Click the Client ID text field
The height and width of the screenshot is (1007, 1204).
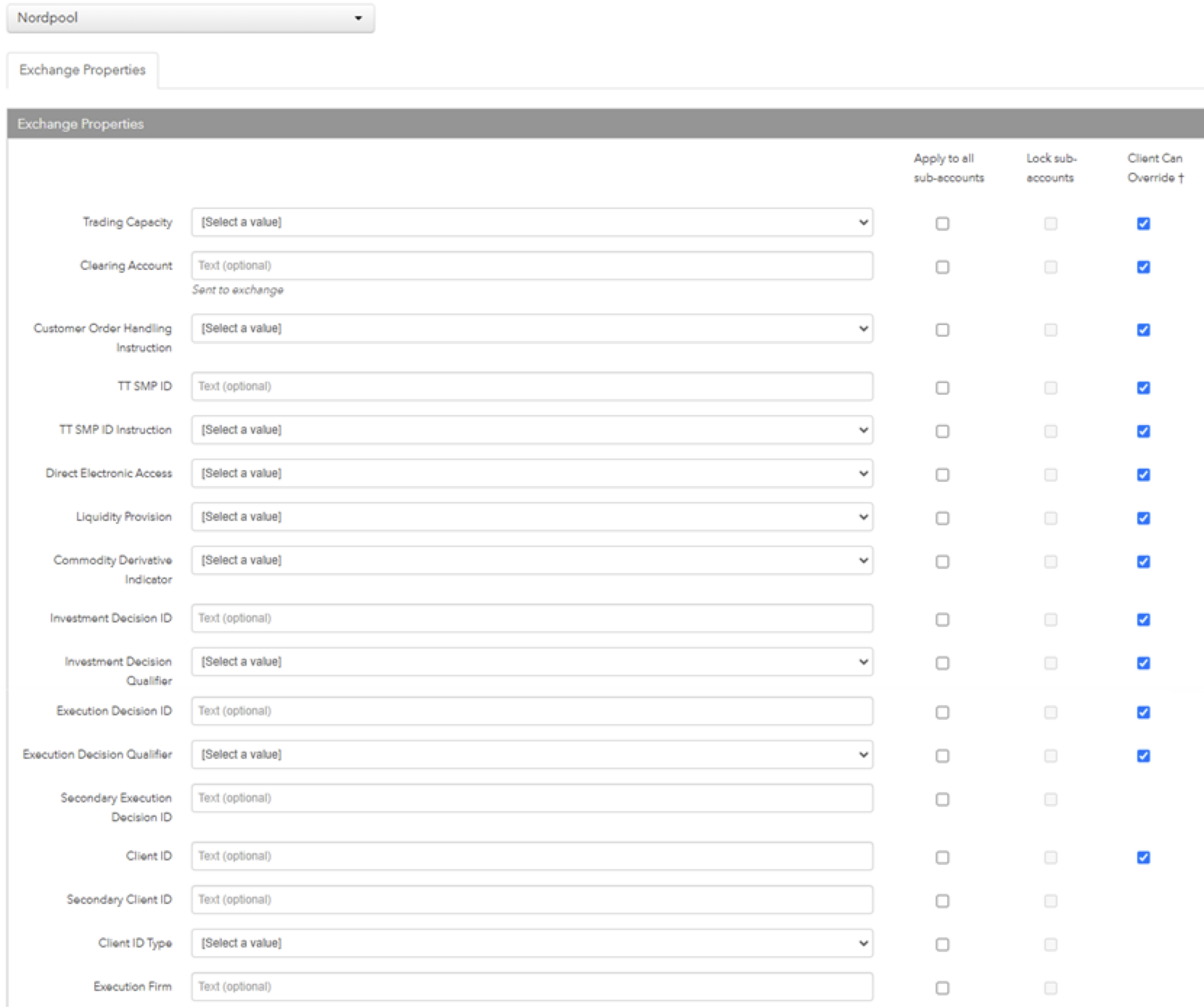point(532,856)
